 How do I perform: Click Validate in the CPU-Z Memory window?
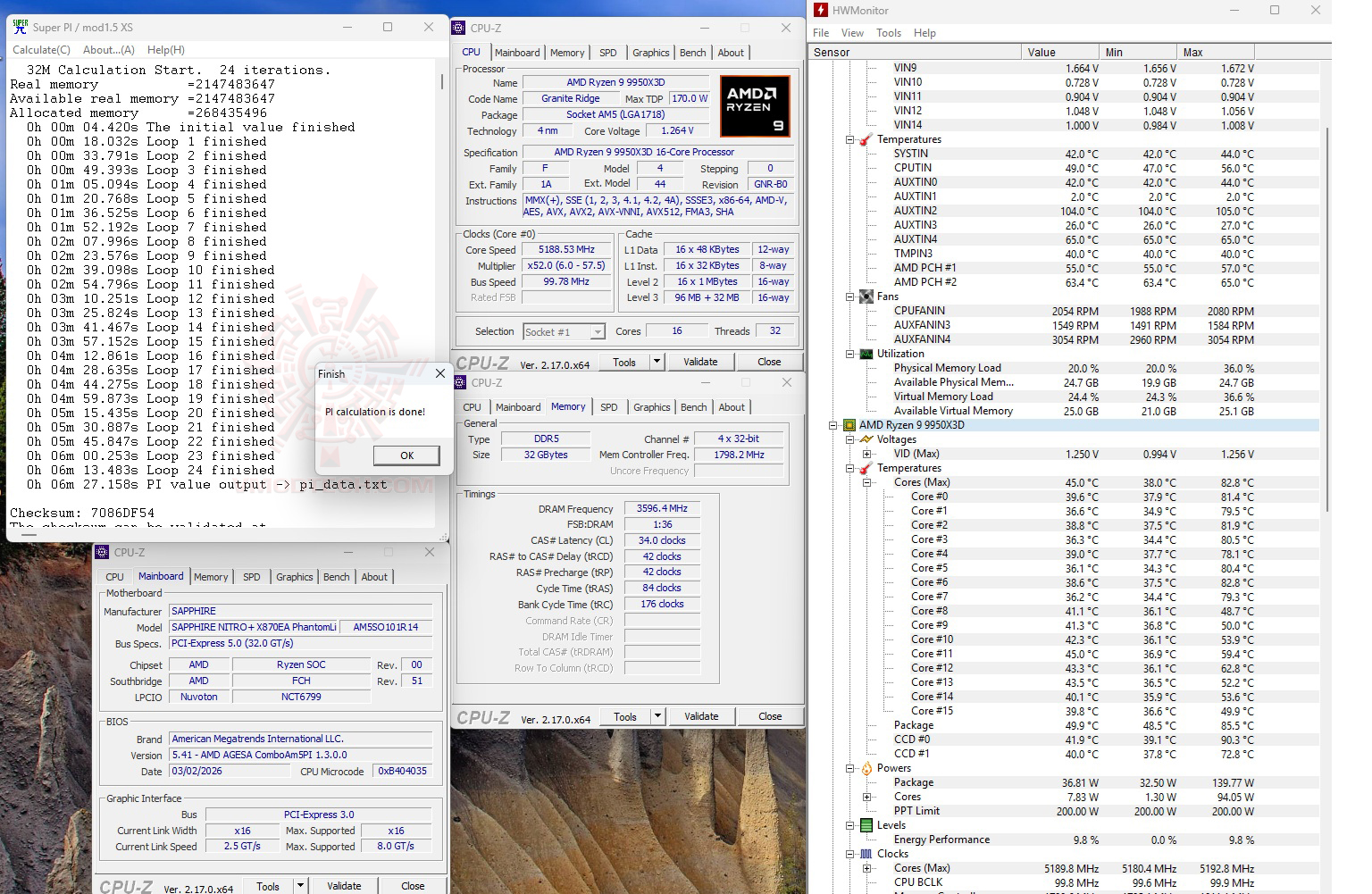click(701, 716)
